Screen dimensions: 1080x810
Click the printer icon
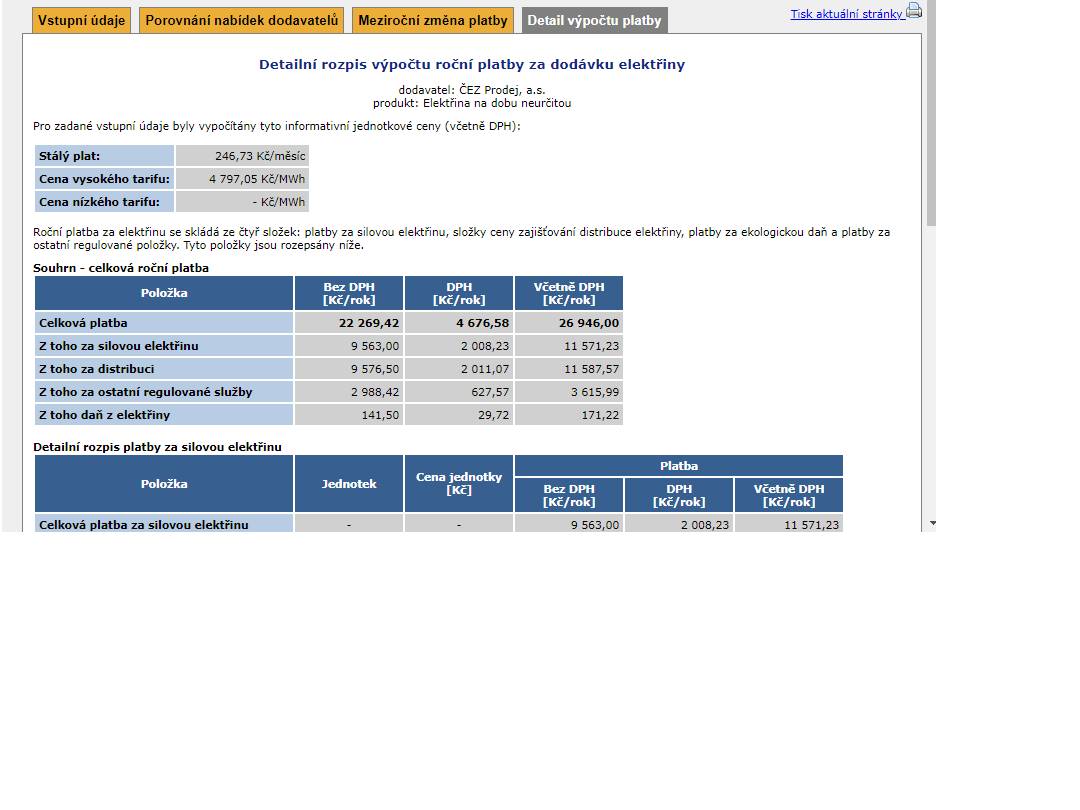914,10
